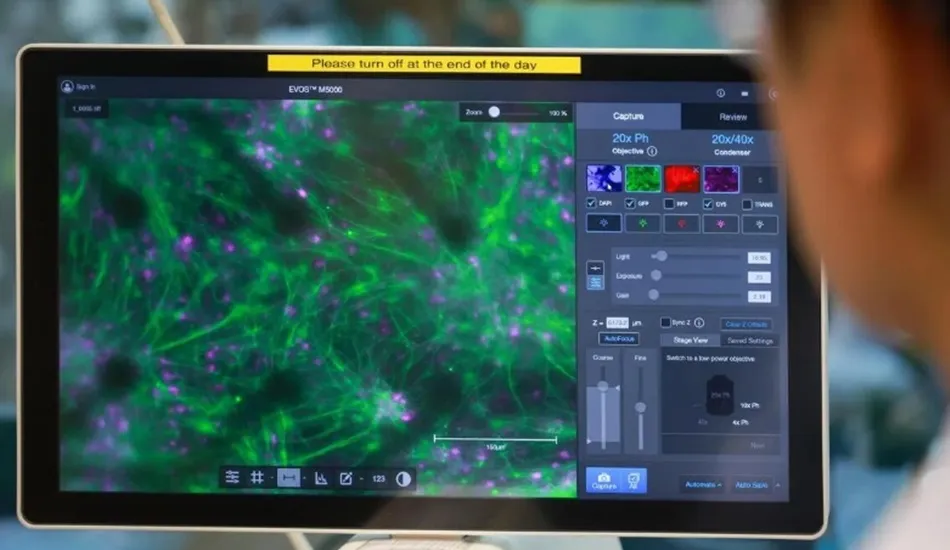950x550 pixels.
Task: Uncheck the DAPI channel checkbox
Action: 591,203
